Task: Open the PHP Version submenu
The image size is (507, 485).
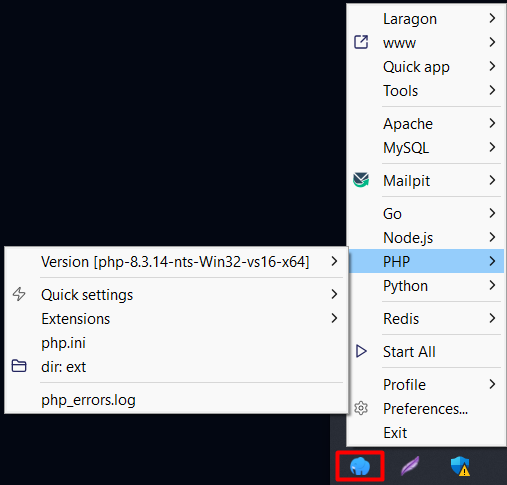Action: (176, 262)
